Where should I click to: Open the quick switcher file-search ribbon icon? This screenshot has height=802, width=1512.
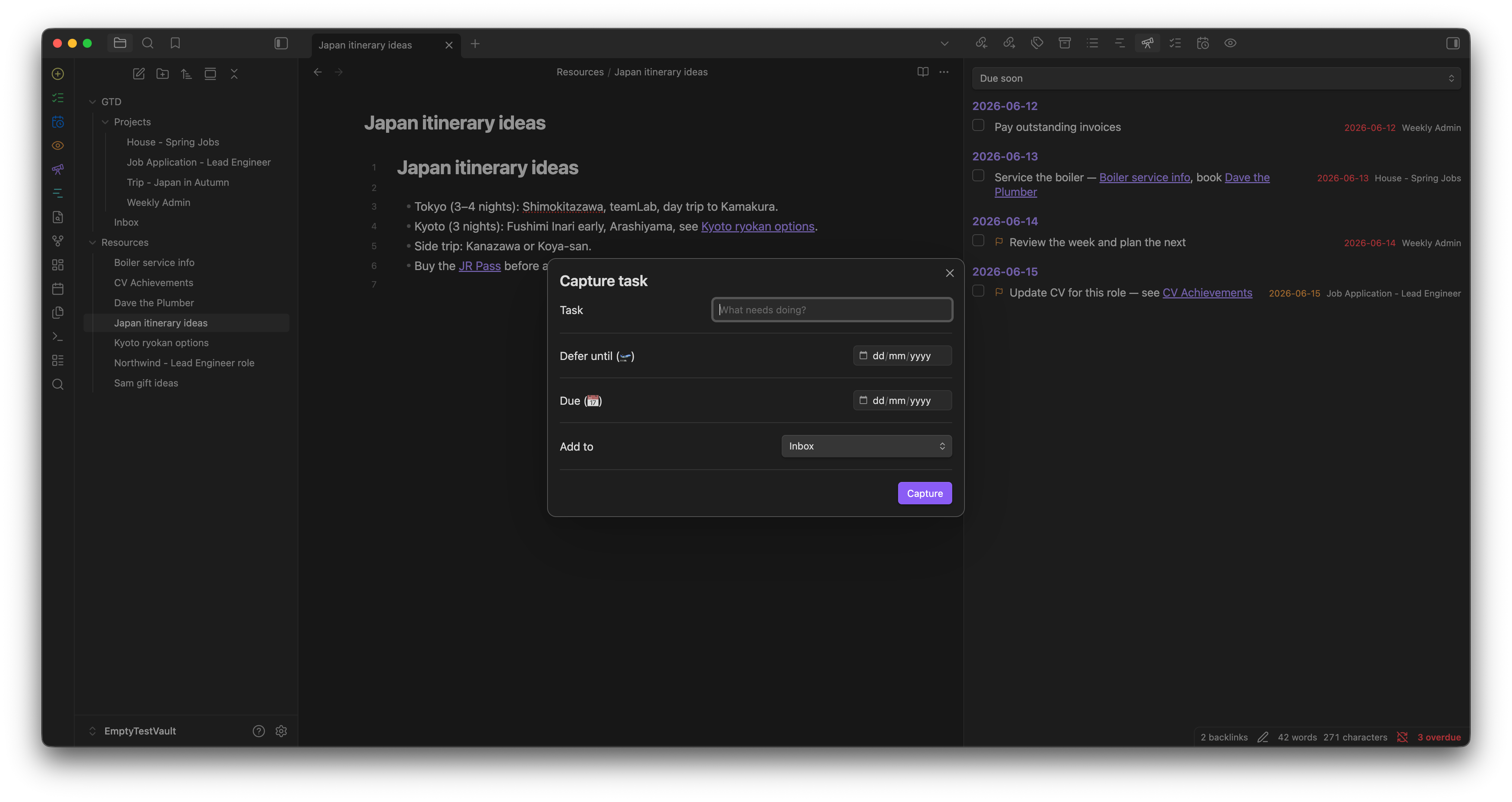click(x=57, y=217)
